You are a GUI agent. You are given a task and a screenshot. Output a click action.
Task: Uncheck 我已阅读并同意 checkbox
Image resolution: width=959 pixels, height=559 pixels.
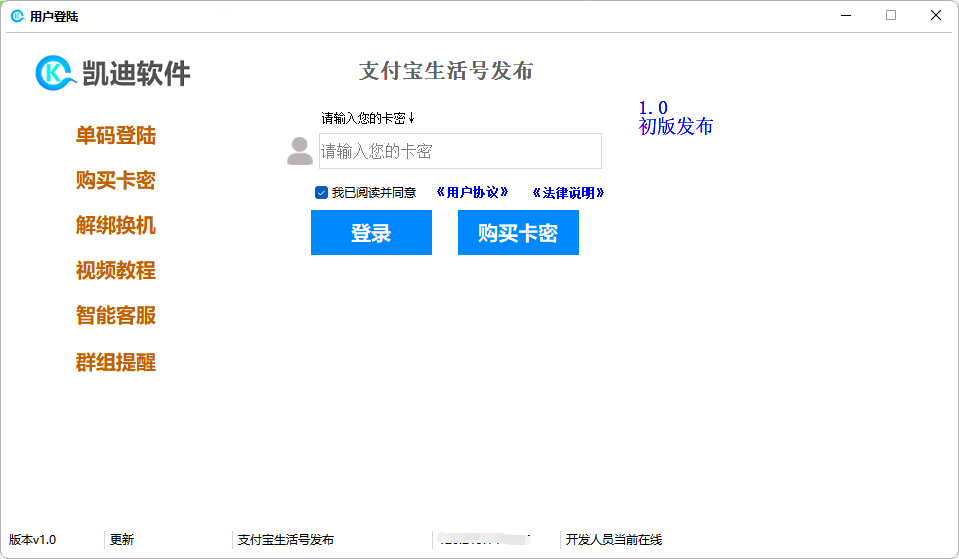pyautogui.click(x=321, y=193)
